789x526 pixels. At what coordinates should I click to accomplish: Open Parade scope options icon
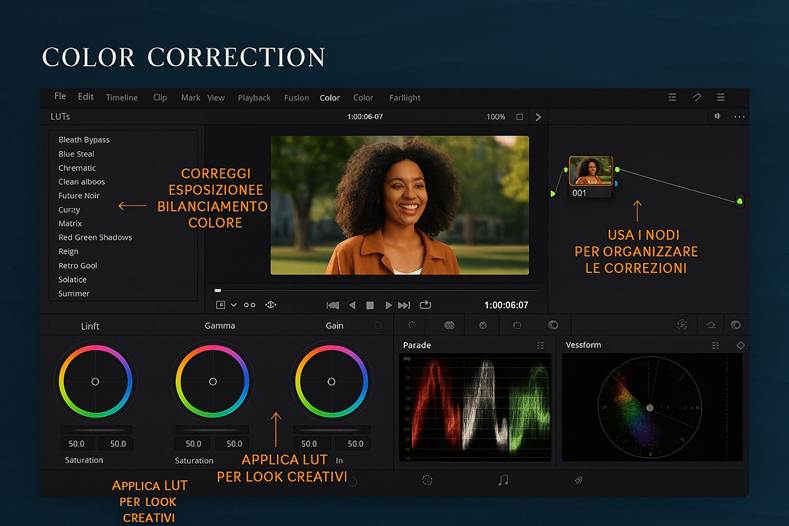click(540, 345)
